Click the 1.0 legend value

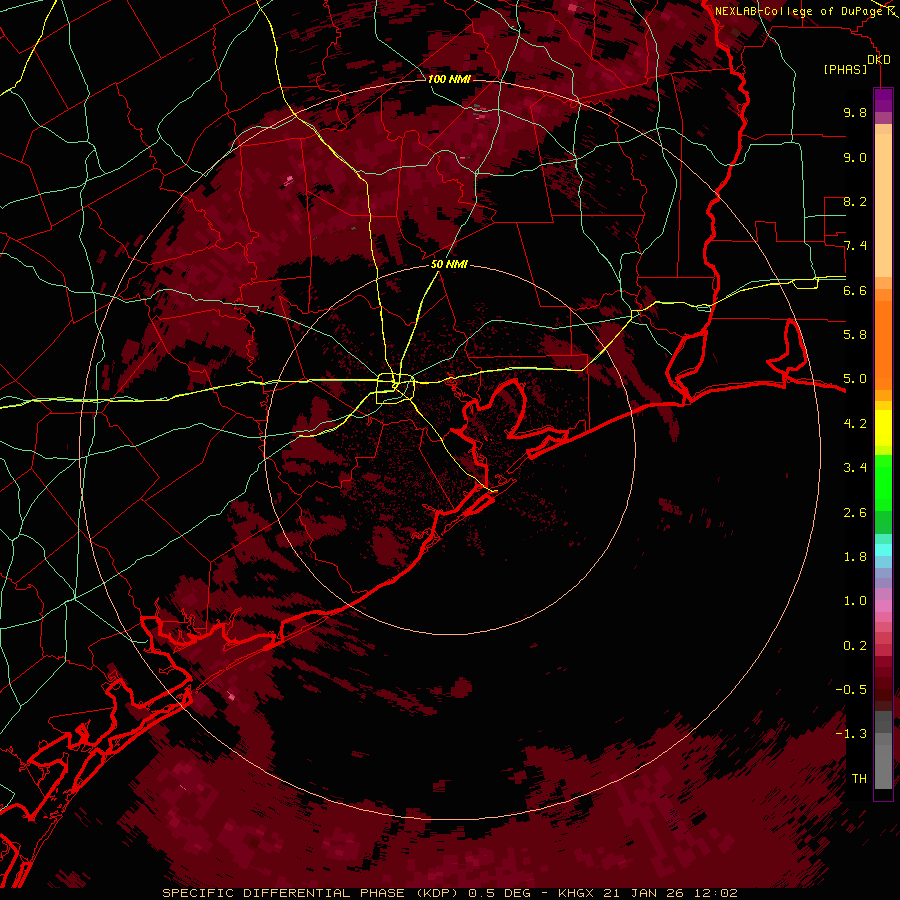coord(855,601)
